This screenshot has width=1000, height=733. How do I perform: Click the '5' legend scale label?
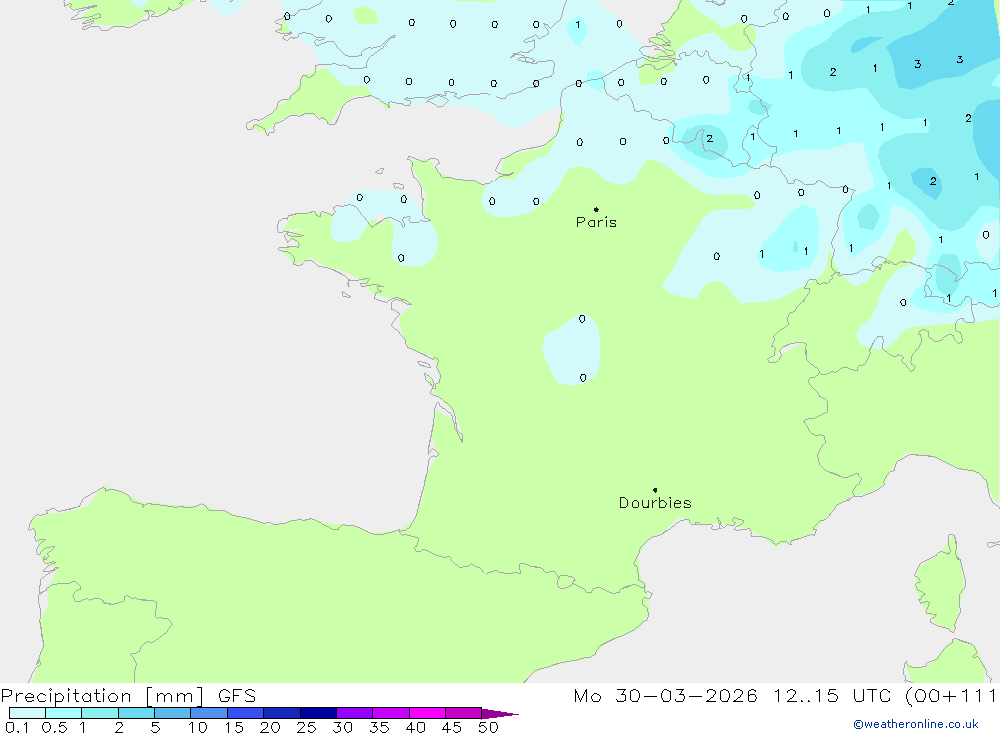[155, 727]
